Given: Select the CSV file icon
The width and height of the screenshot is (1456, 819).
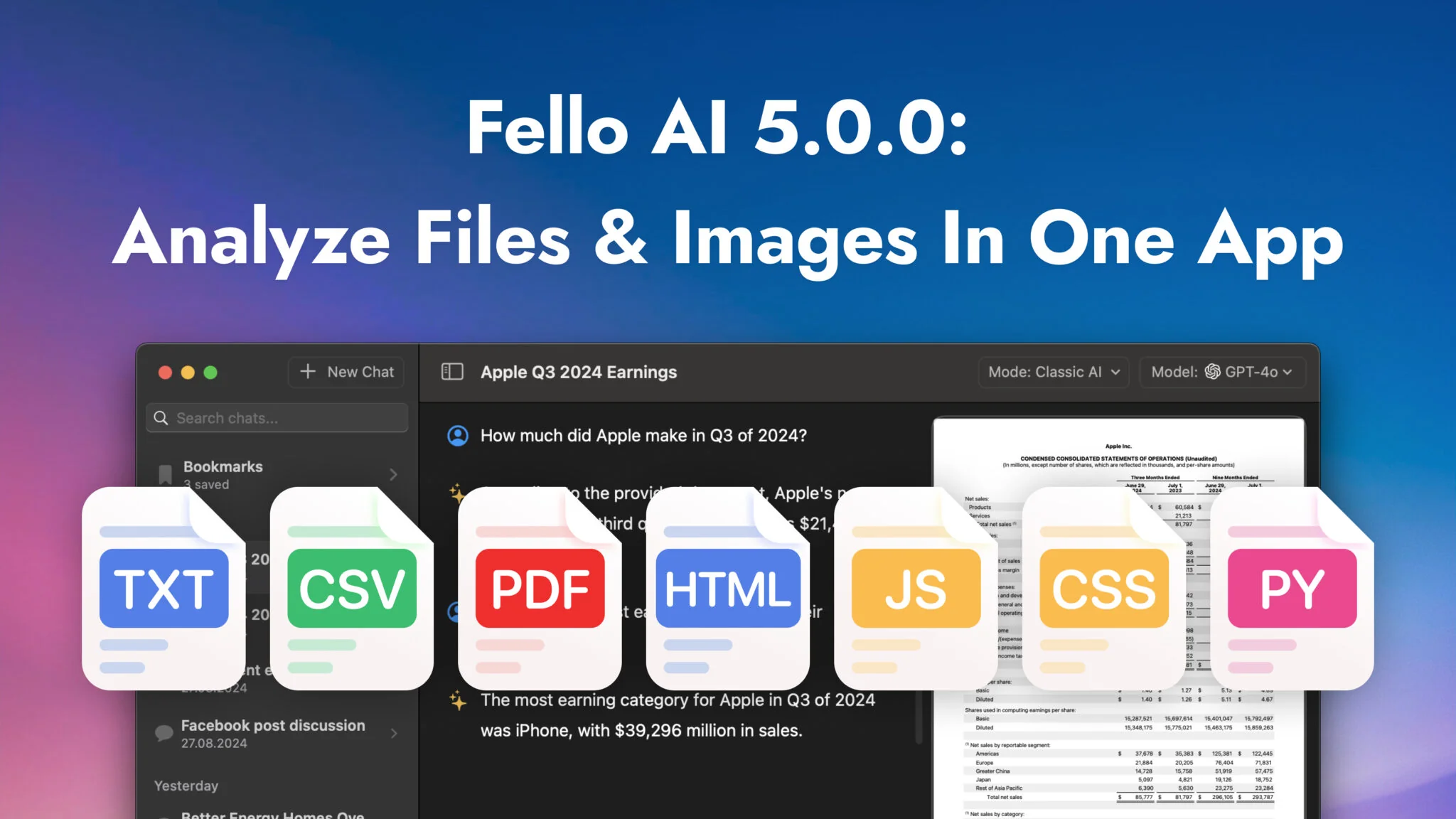Looking at the screenshot, I should pos(352,588).
